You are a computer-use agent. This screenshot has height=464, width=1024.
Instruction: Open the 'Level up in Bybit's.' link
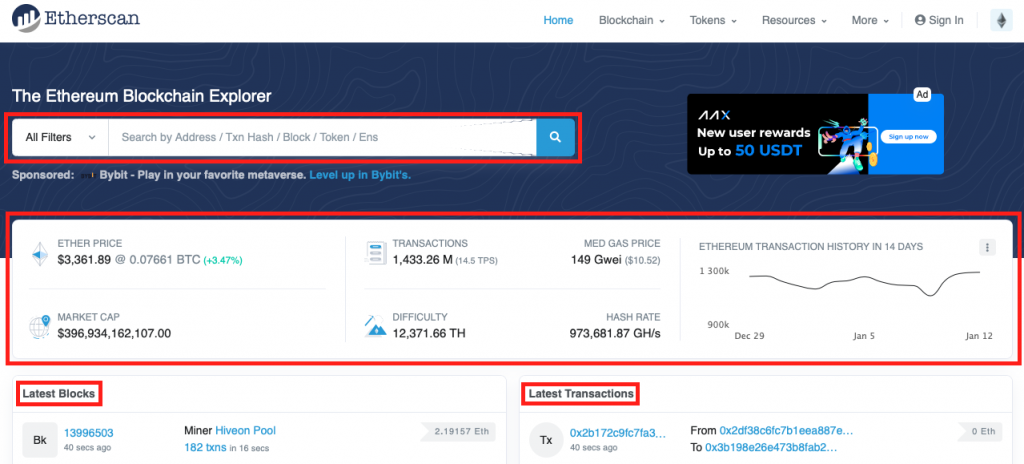pyautogui.click(x=360, y=175)
